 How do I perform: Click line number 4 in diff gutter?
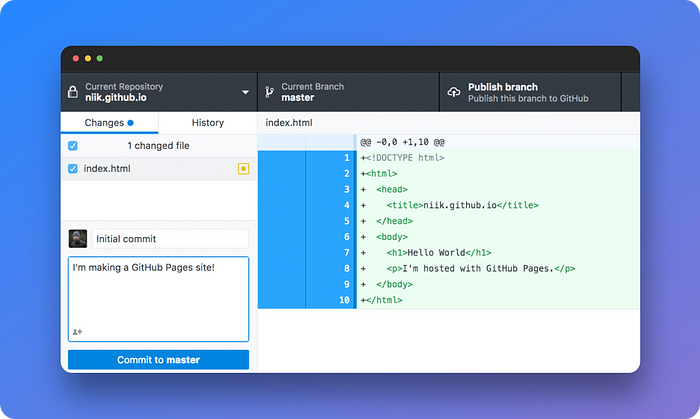347,205
